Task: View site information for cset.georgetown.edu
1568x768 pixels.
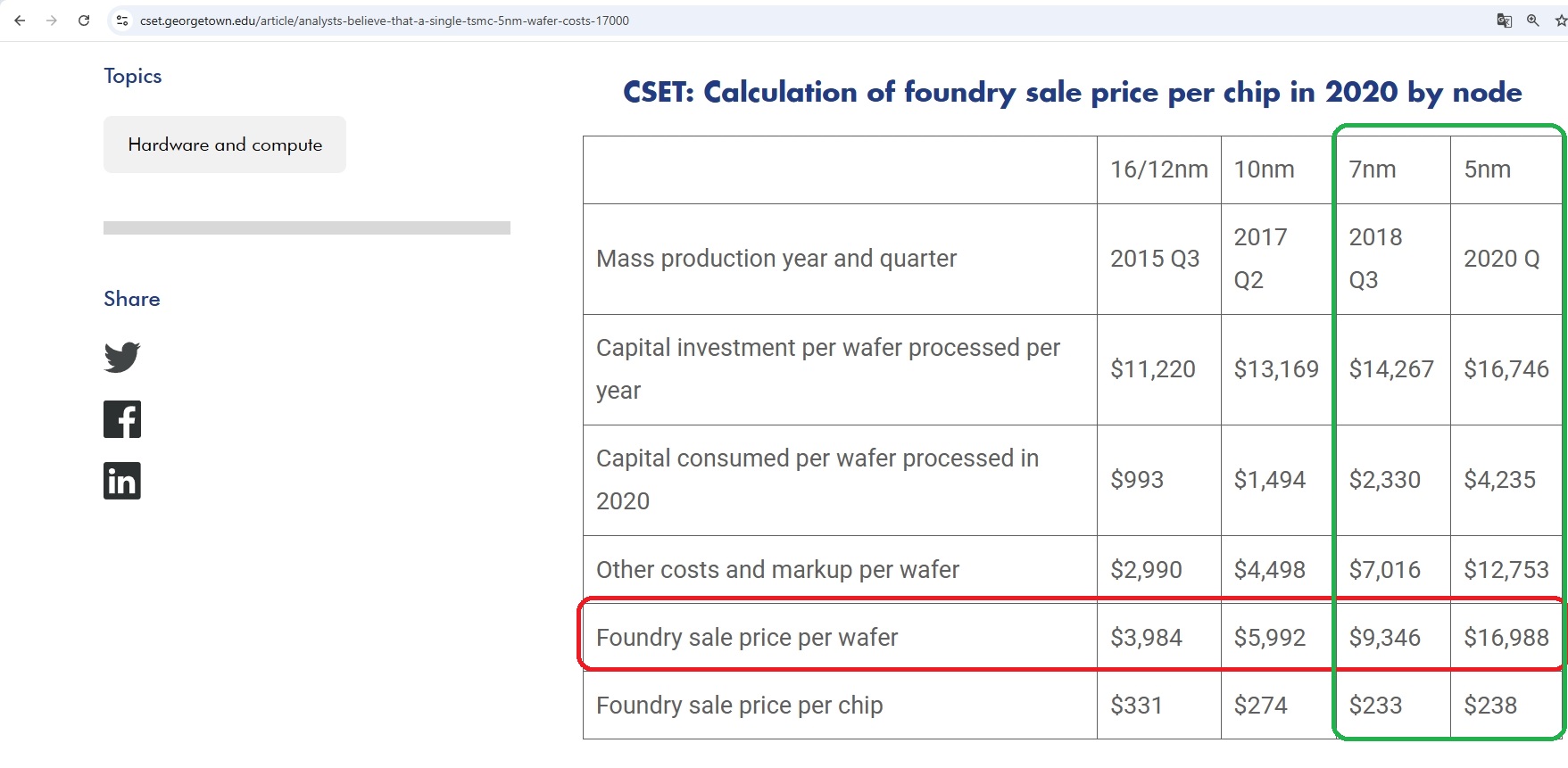Action: click(122, 21)
